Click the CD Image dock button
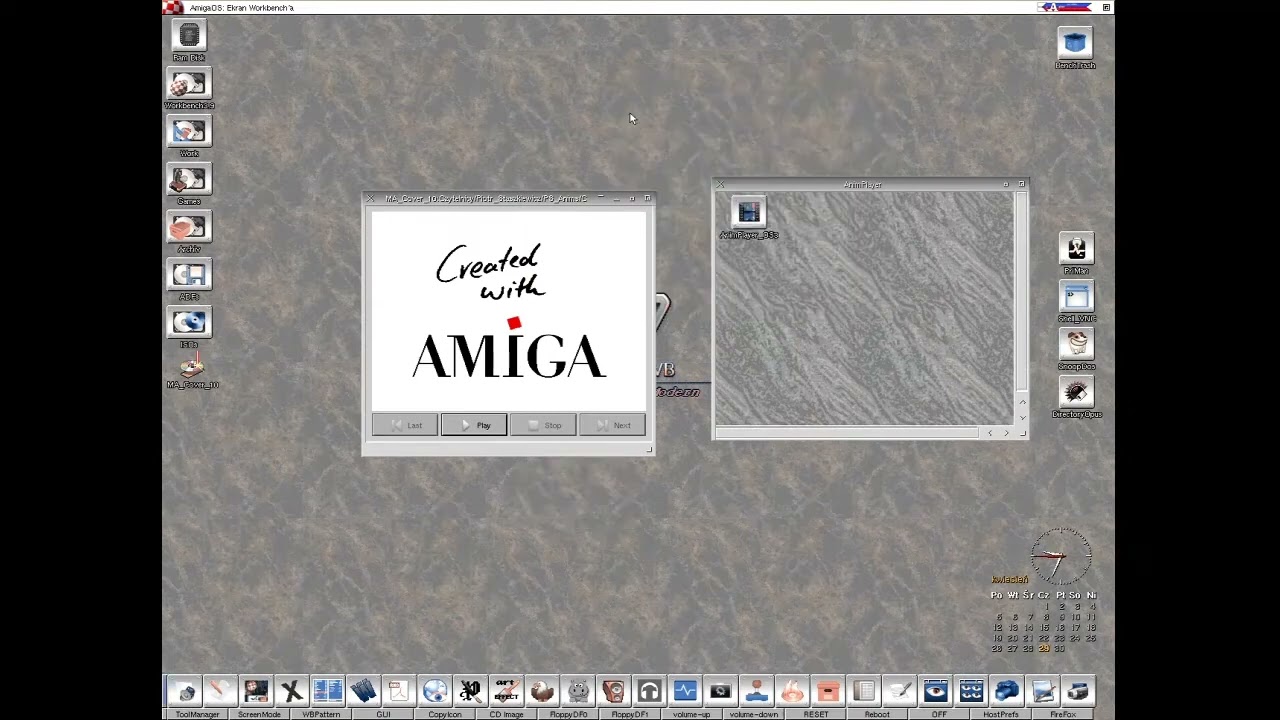This screenshot has width=1280, height=720. [x=506, y=714]
